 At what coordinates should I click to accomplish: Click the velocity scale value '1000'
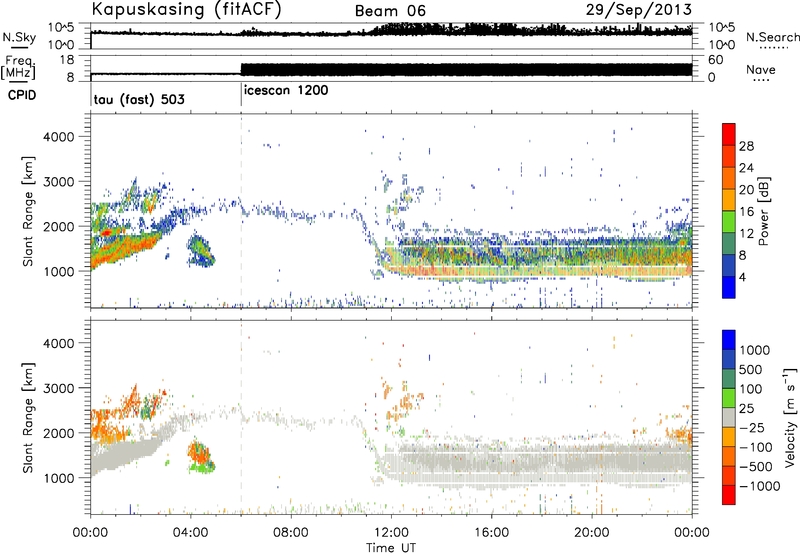[754, 350]
